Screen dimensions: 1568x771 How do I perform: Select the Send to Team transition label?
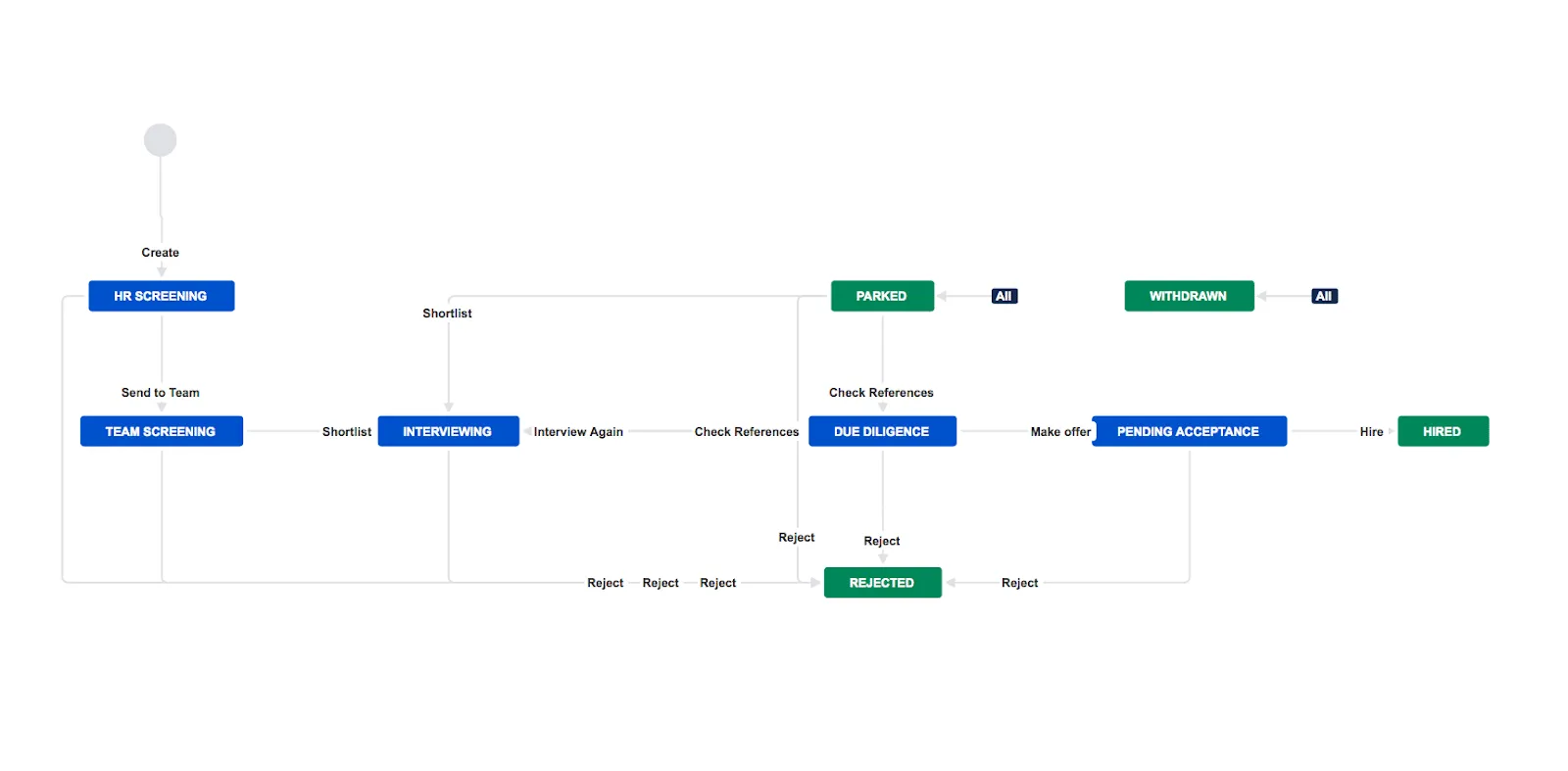(160, 393)
